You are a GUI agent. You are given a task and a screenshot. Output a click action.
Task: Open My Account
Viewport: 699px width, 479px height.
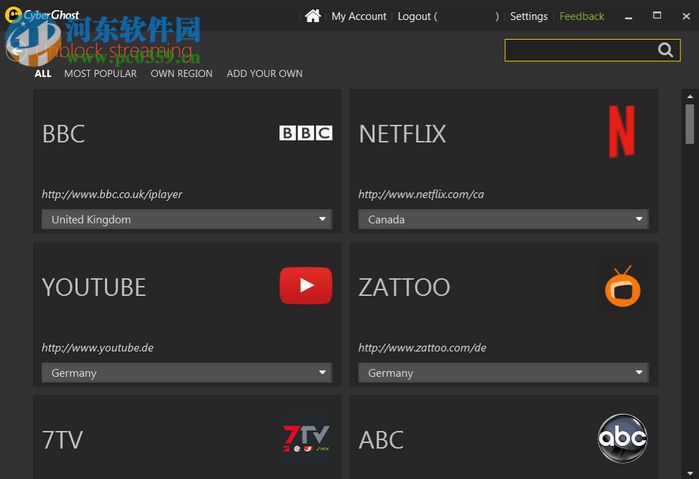coord(359,17)
